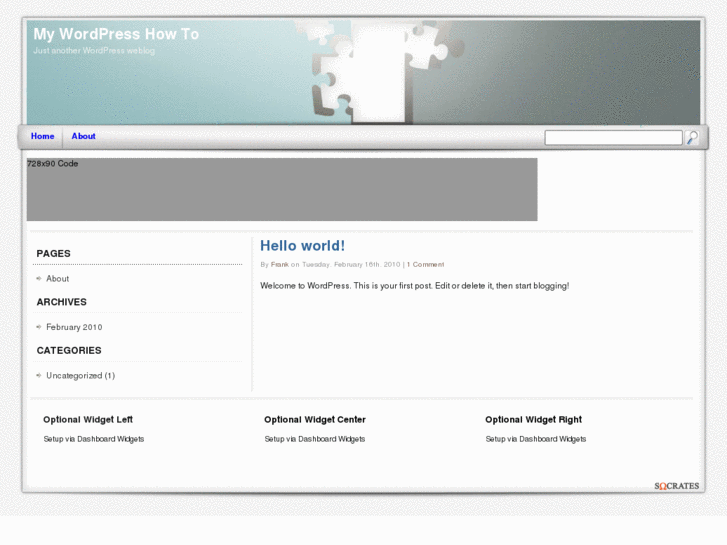The width and height of the screenshot is (727, 545).
Task: Click the 728x90 Code ad banner placeholder
Action: pyautogui.click(x=282, y=189)
